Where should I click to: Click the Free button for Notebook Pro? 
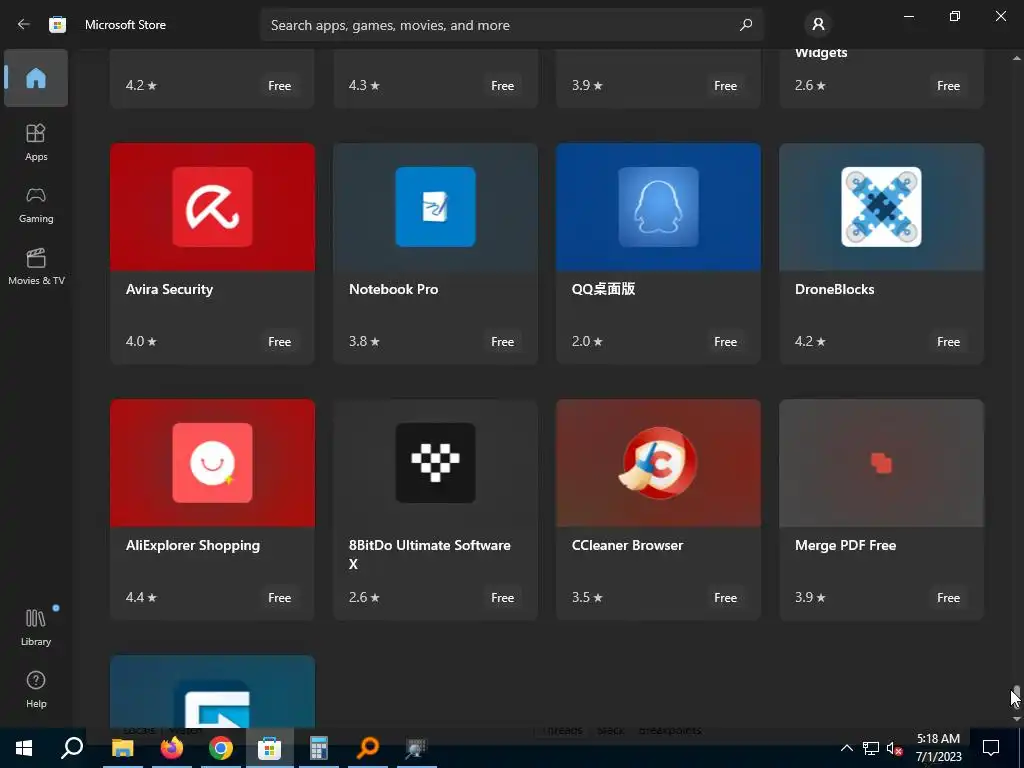(502, 342)
